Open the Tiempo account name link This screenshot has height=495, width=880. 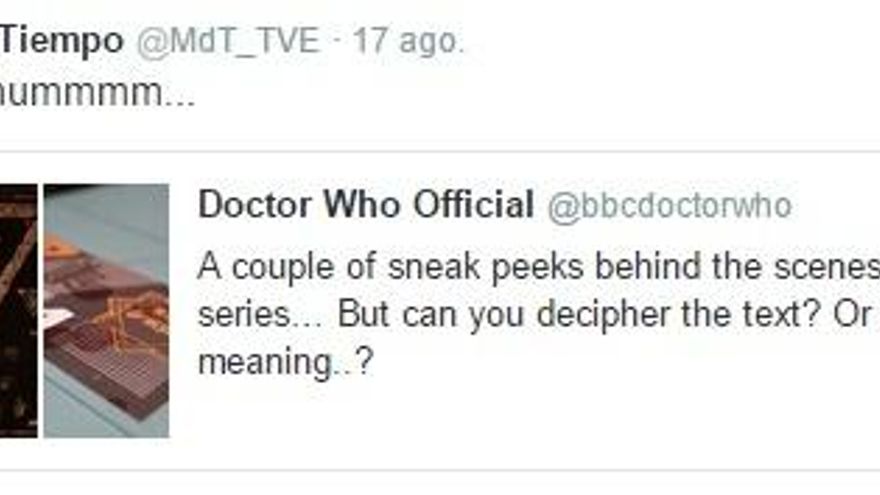61,42
